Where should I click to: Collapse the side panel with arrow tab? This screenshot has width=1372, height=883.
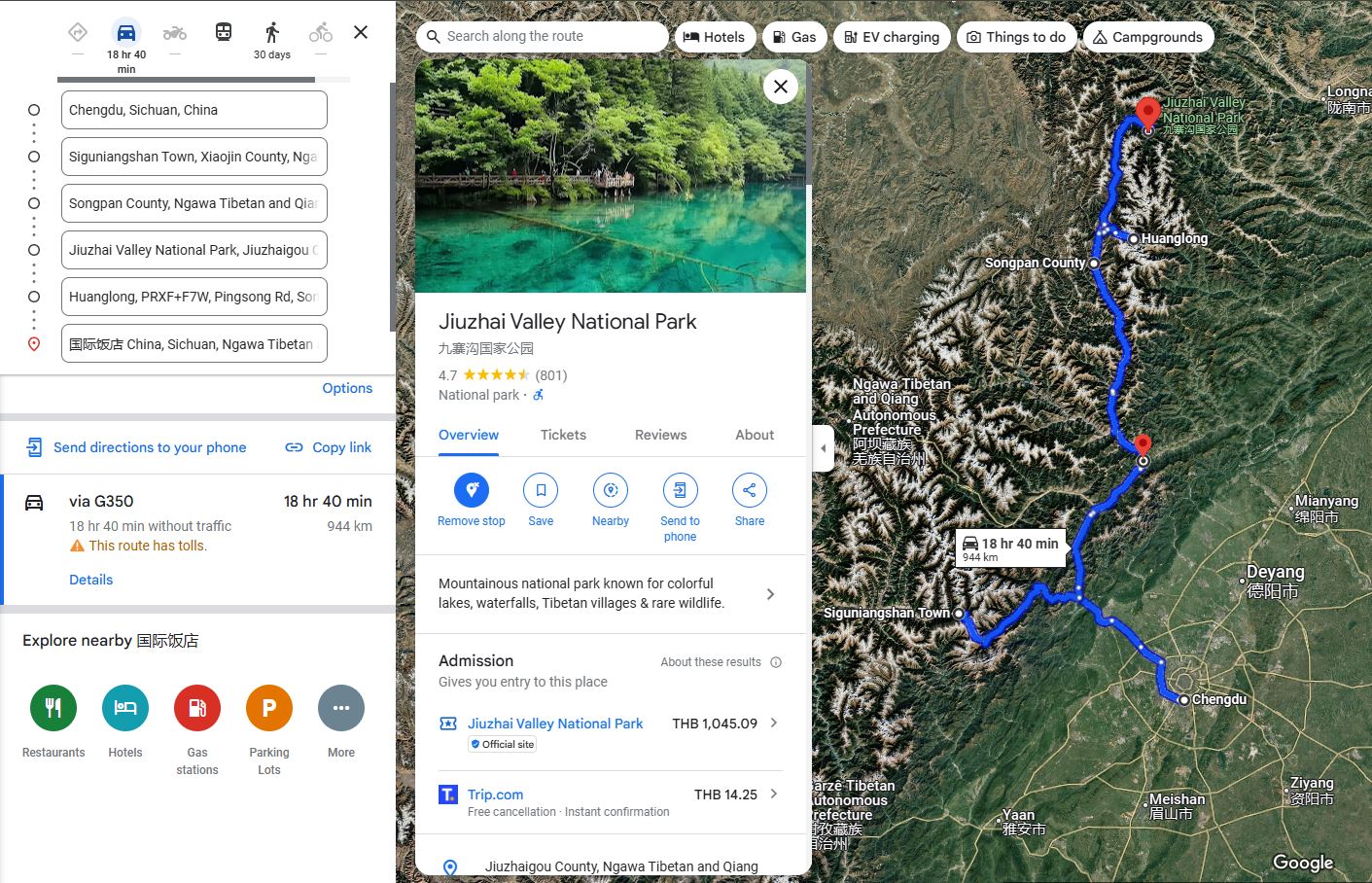824,448
